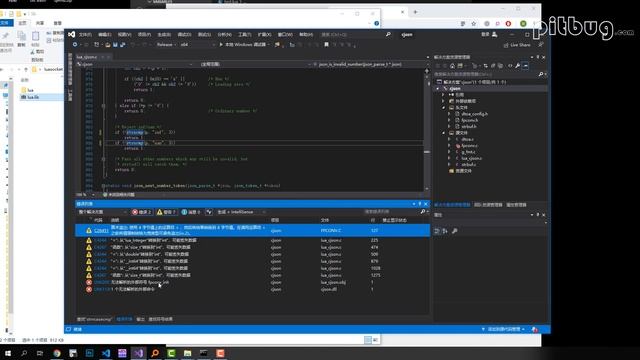Start the 本地 Windows 调试器 debugger
Viewport: 640px width, 360px height.
[x=245, y=44]
